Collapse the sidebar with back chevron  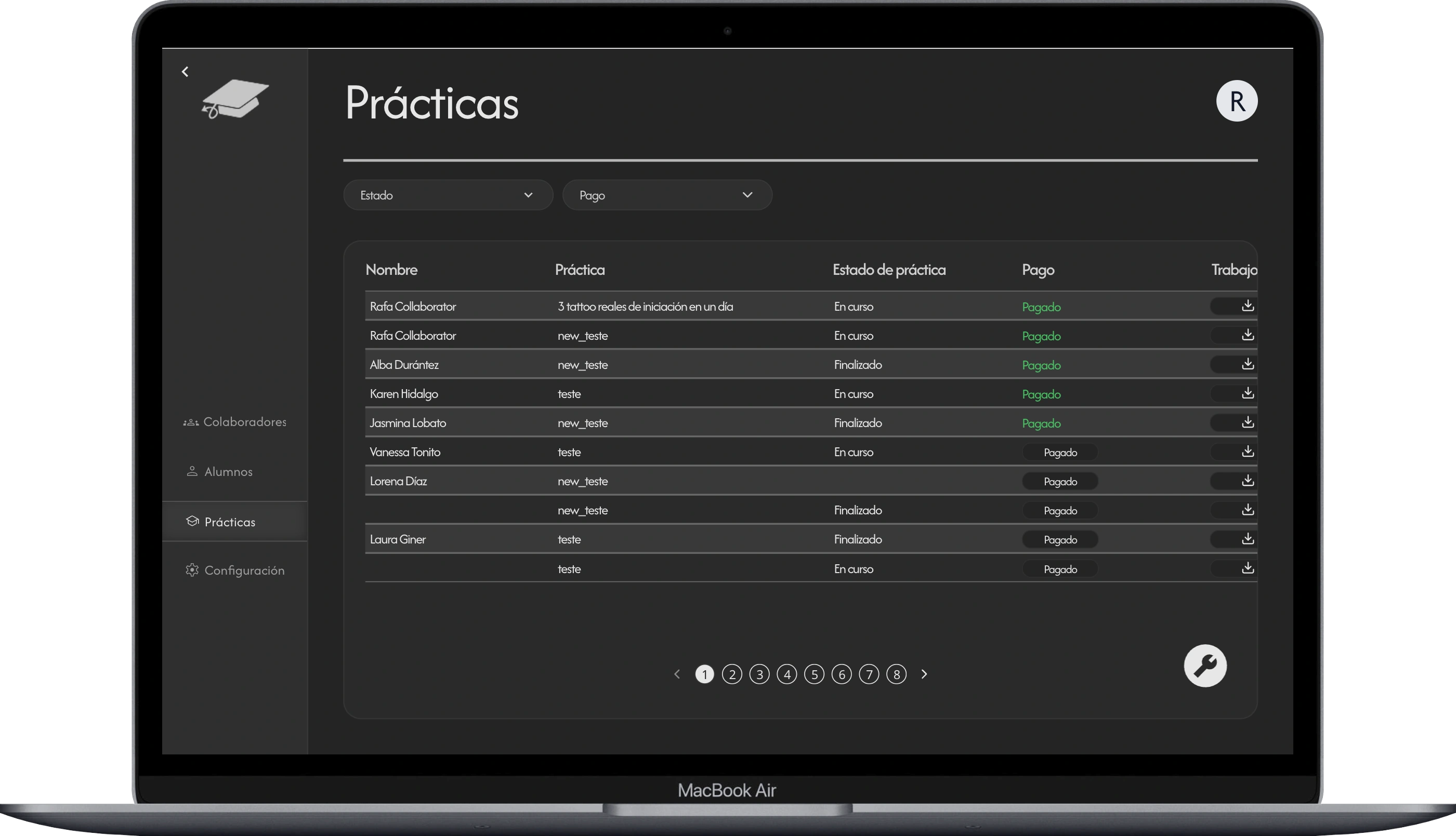(x=185, y=72)
